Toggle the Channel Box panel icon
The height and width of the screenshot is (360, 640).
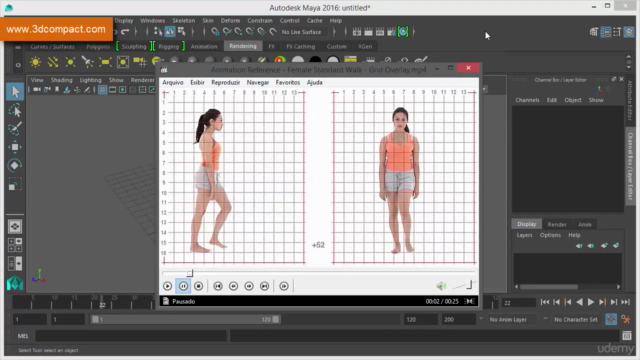pos(629,32)
